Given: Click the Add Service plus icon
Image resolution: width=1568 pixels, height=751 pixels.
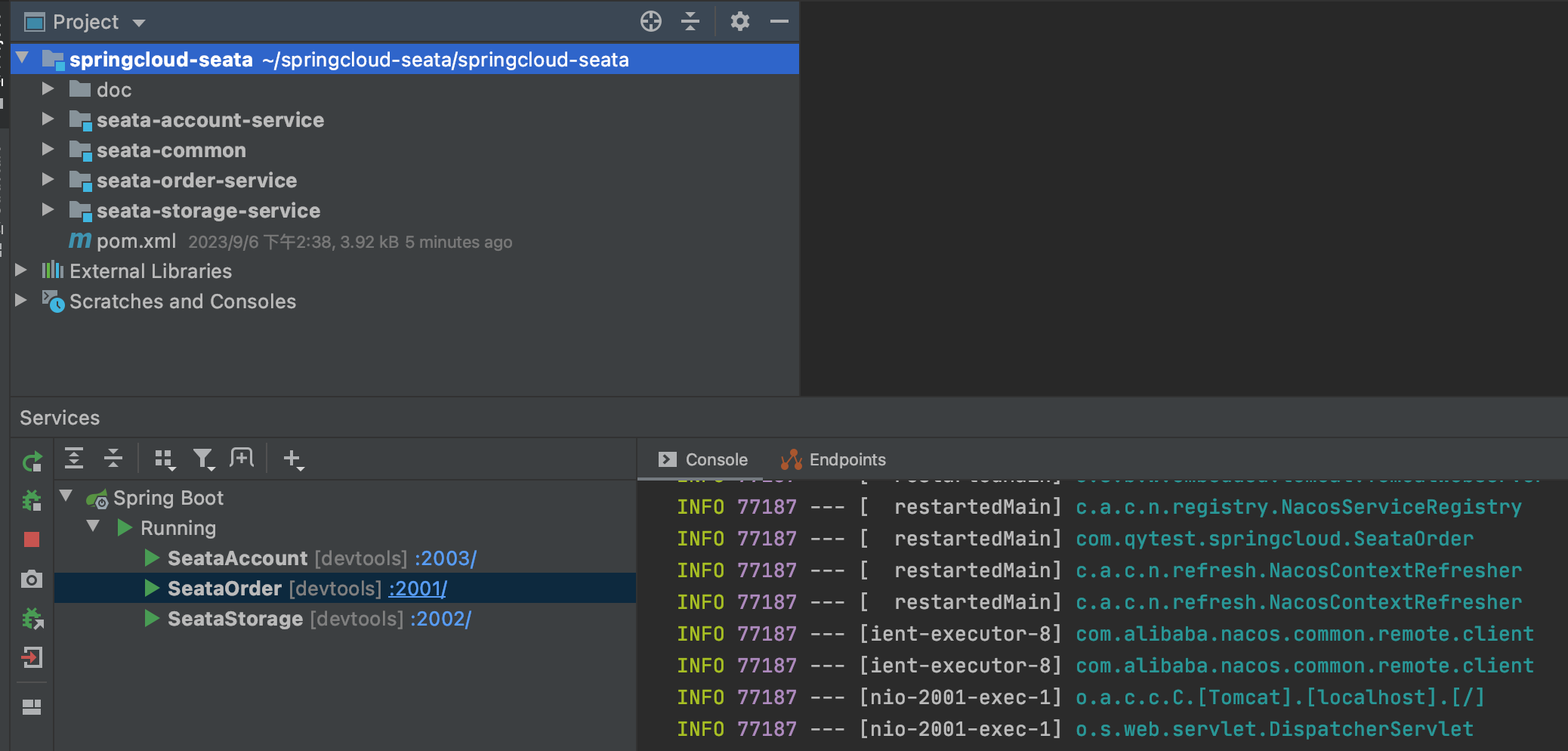Looking at the screenshot, I should click(293, 459).
